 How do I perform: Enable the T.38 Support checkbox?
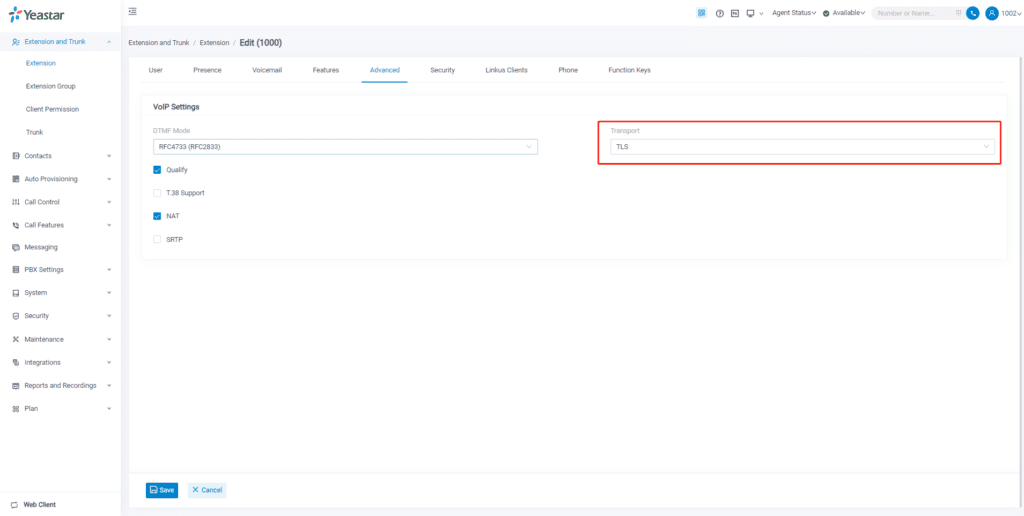pos(157,193)
